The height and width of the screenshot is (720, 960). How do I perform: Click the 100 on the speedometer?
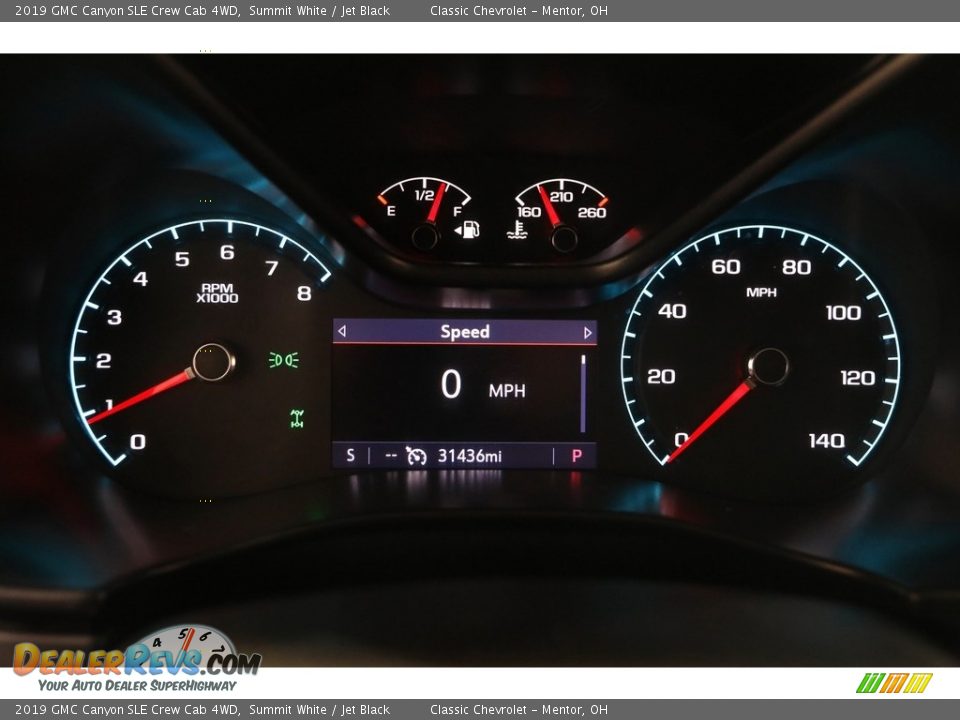pos(843,313)
